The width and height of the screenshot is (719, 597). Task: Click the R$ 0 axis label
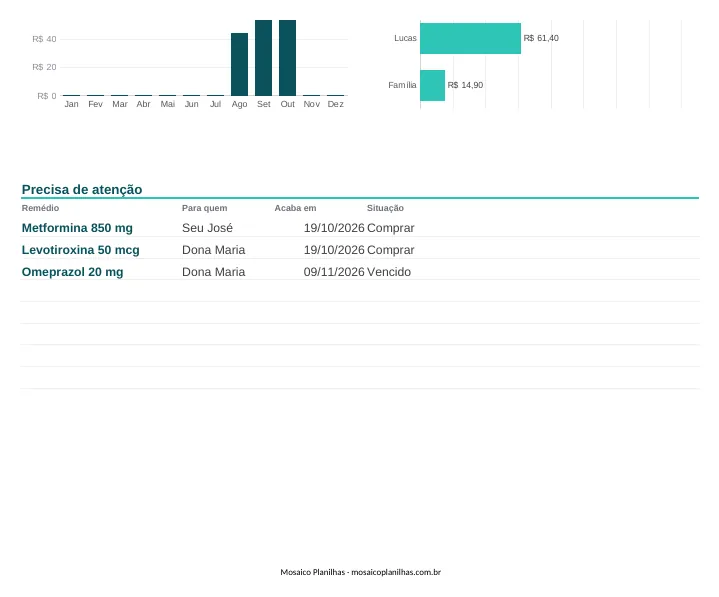(47, 96)
